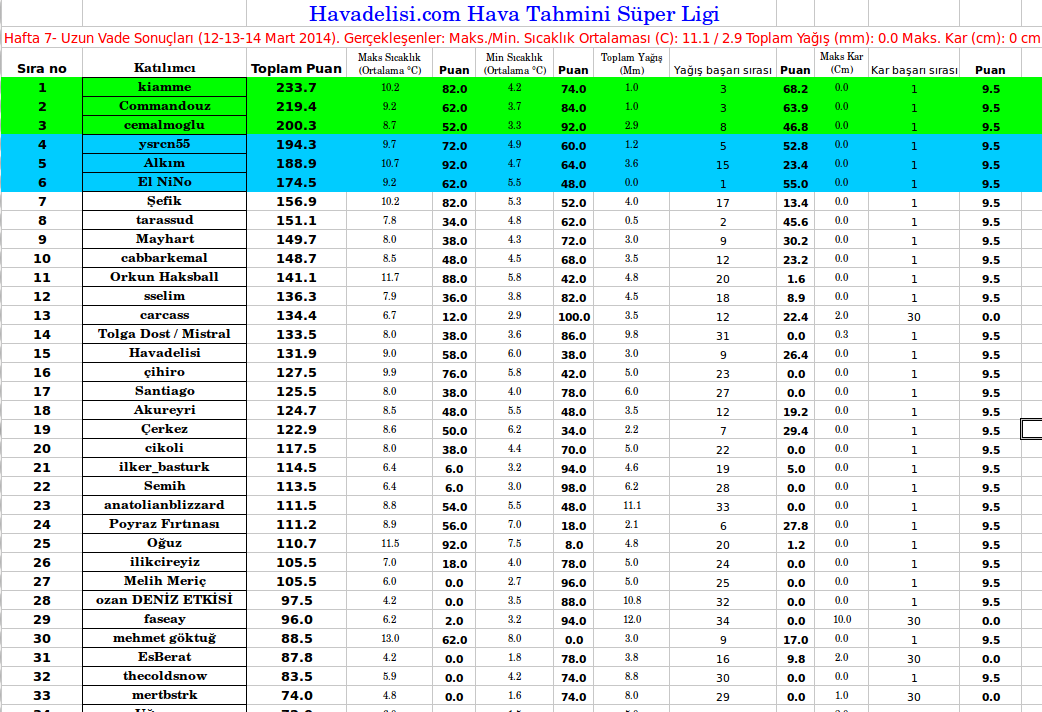
Task: Select the Yağış başarı sırası header
Action: [x=723, y=70]
